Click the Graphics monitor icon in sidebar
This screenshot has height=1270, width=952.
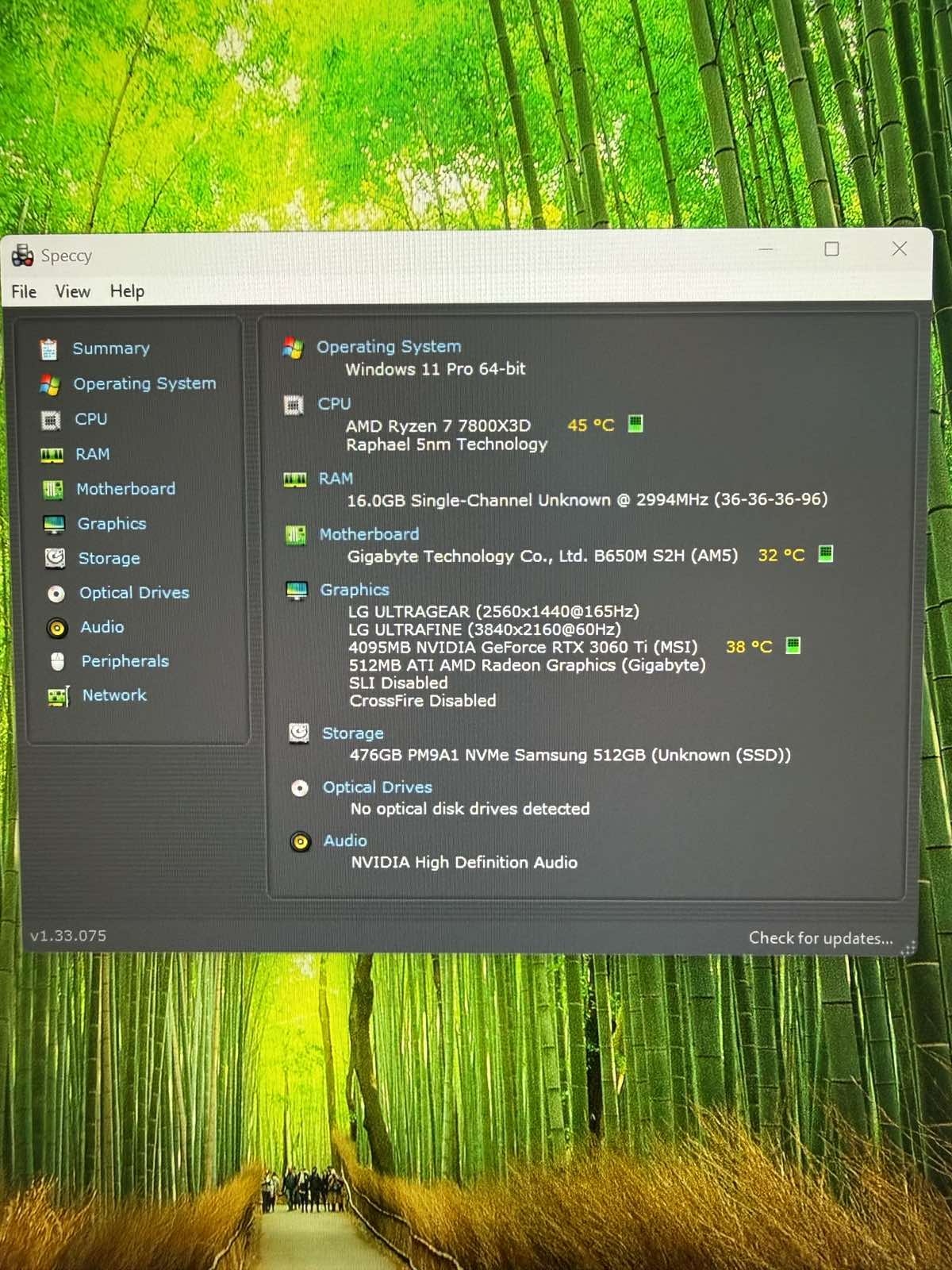tap(54, 524)
